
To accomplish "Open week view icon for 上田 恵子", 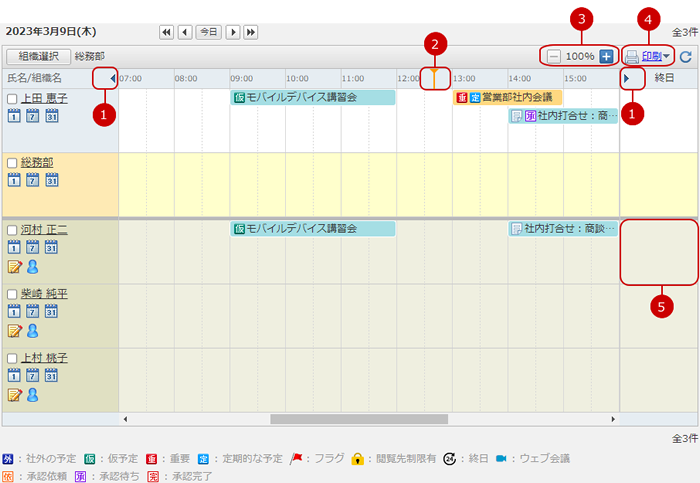I will (33, 115).
